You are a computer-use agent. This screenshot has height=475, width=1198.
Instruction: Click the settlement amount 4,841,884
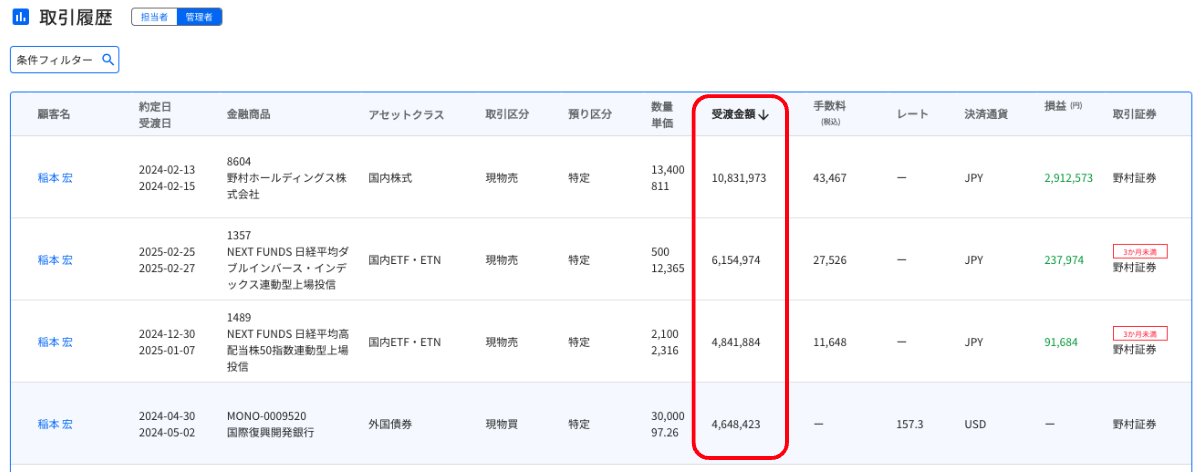[x=735, y=342]
